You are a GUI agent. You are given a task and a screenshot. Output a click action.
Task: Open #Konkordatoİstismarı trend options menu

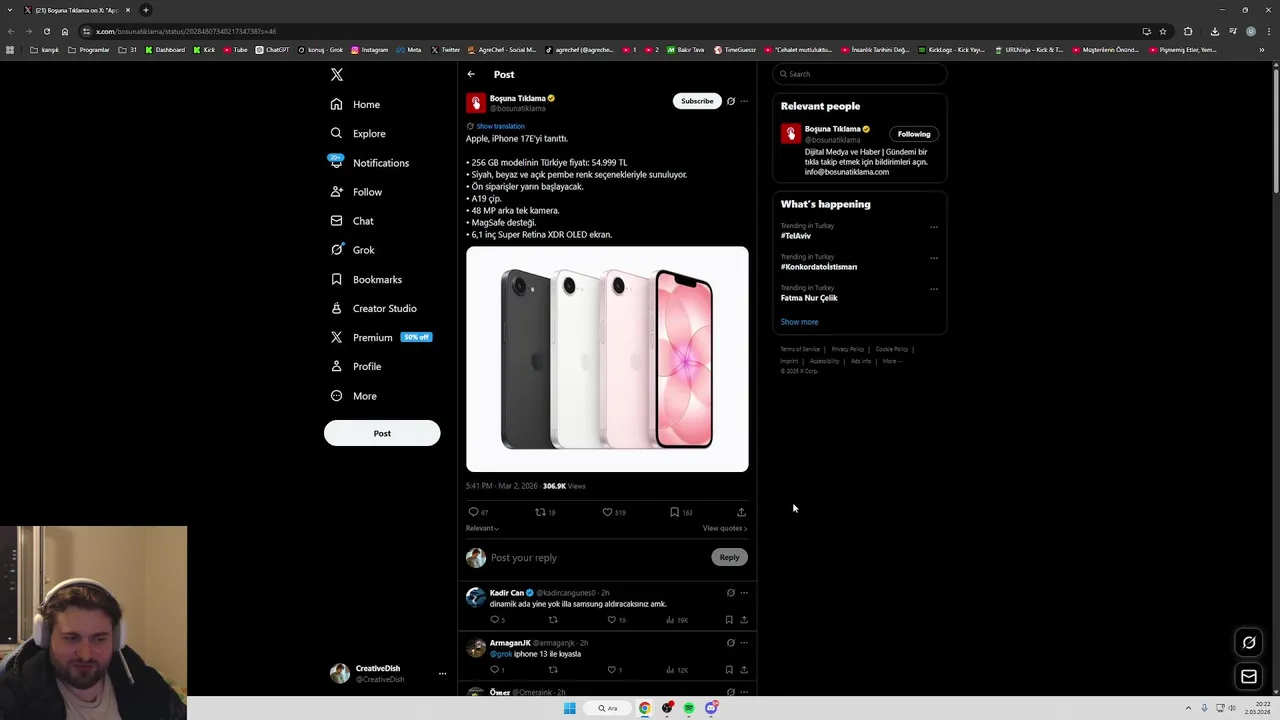[934, 258]
